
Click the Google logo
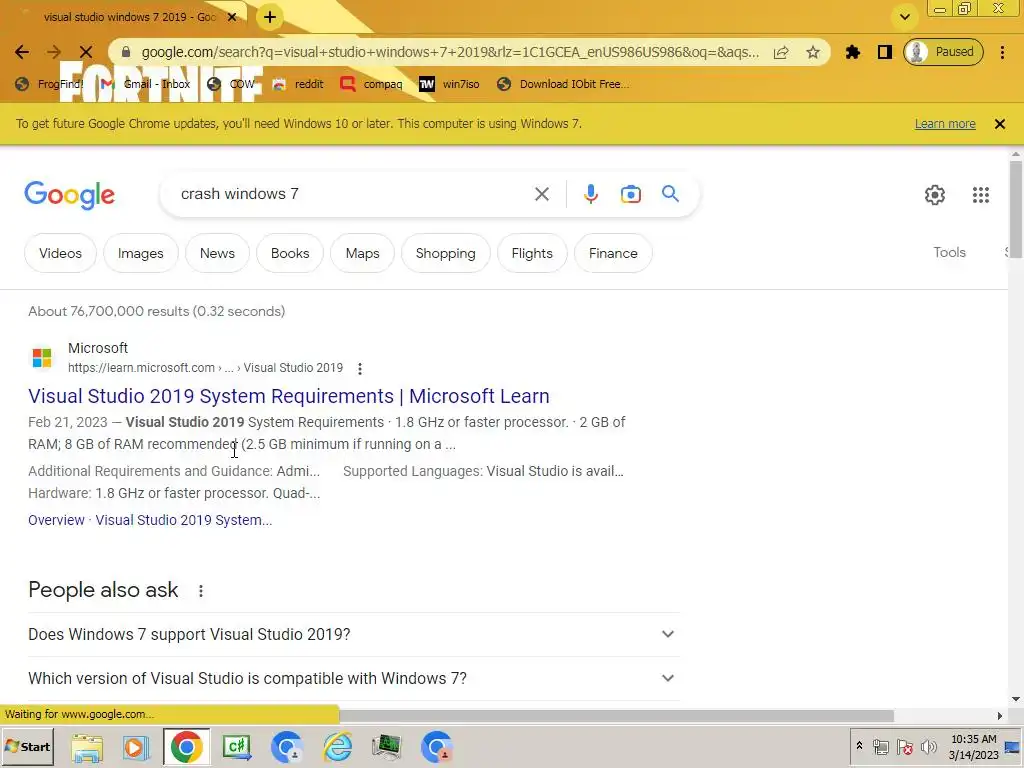(x=70, y=195)
